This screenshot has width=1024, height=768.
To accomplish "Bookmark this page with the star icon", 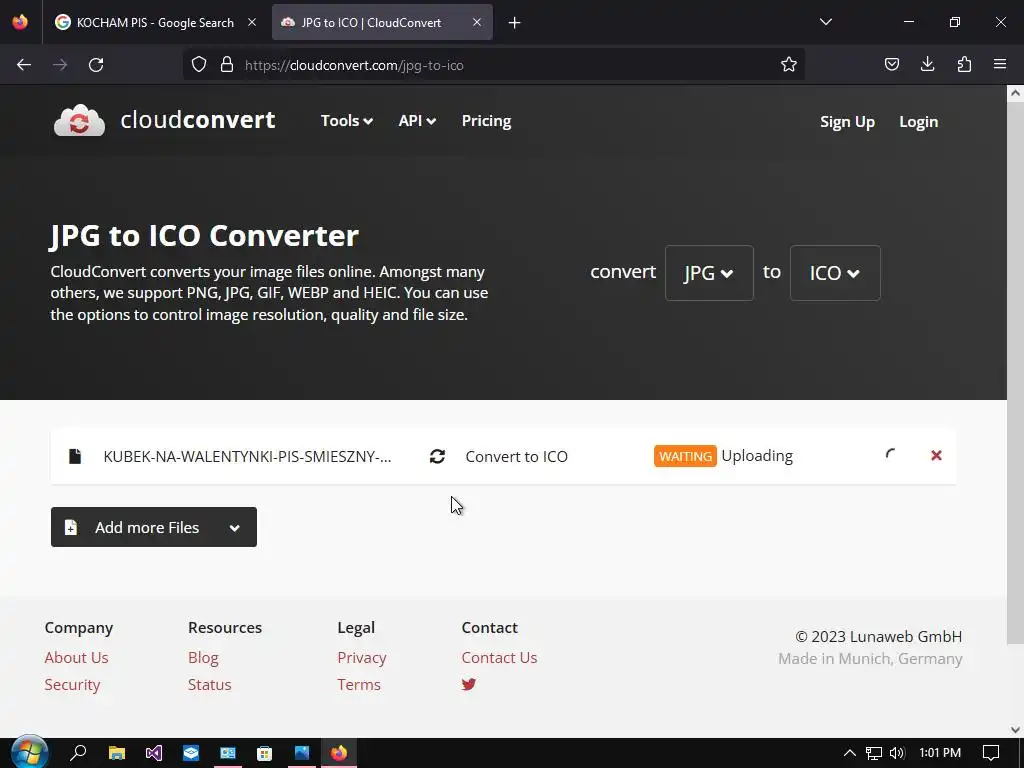I will click(x=789, y=65).
